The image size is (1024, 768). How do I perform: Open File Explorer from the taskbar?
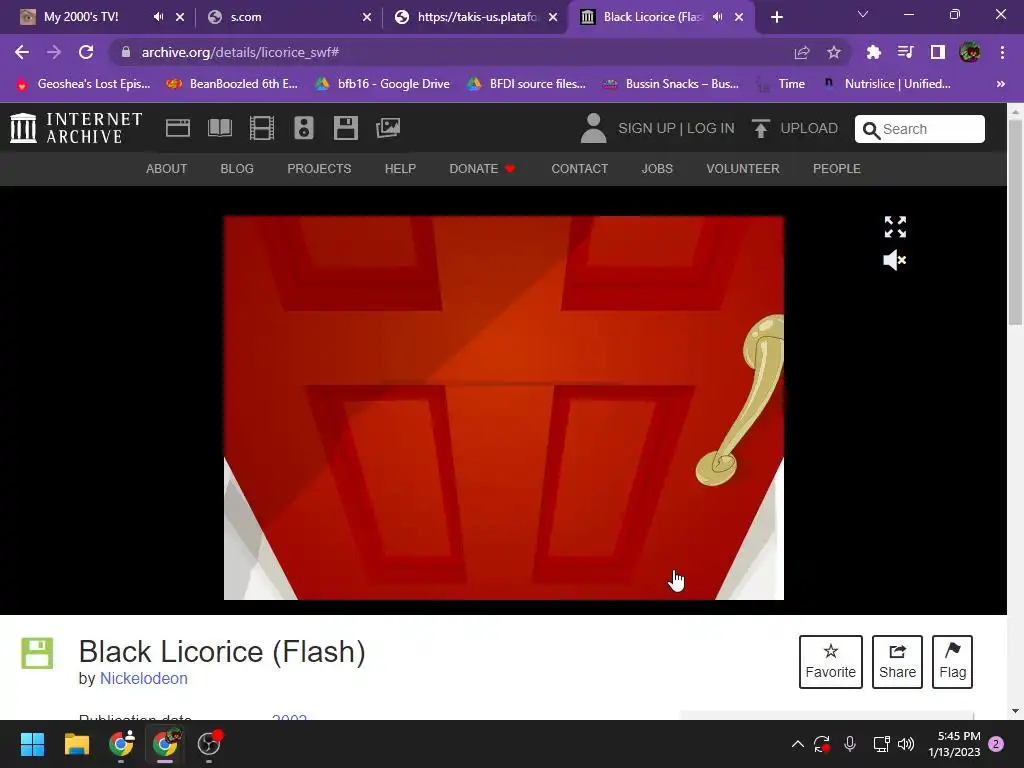(76, 744)
